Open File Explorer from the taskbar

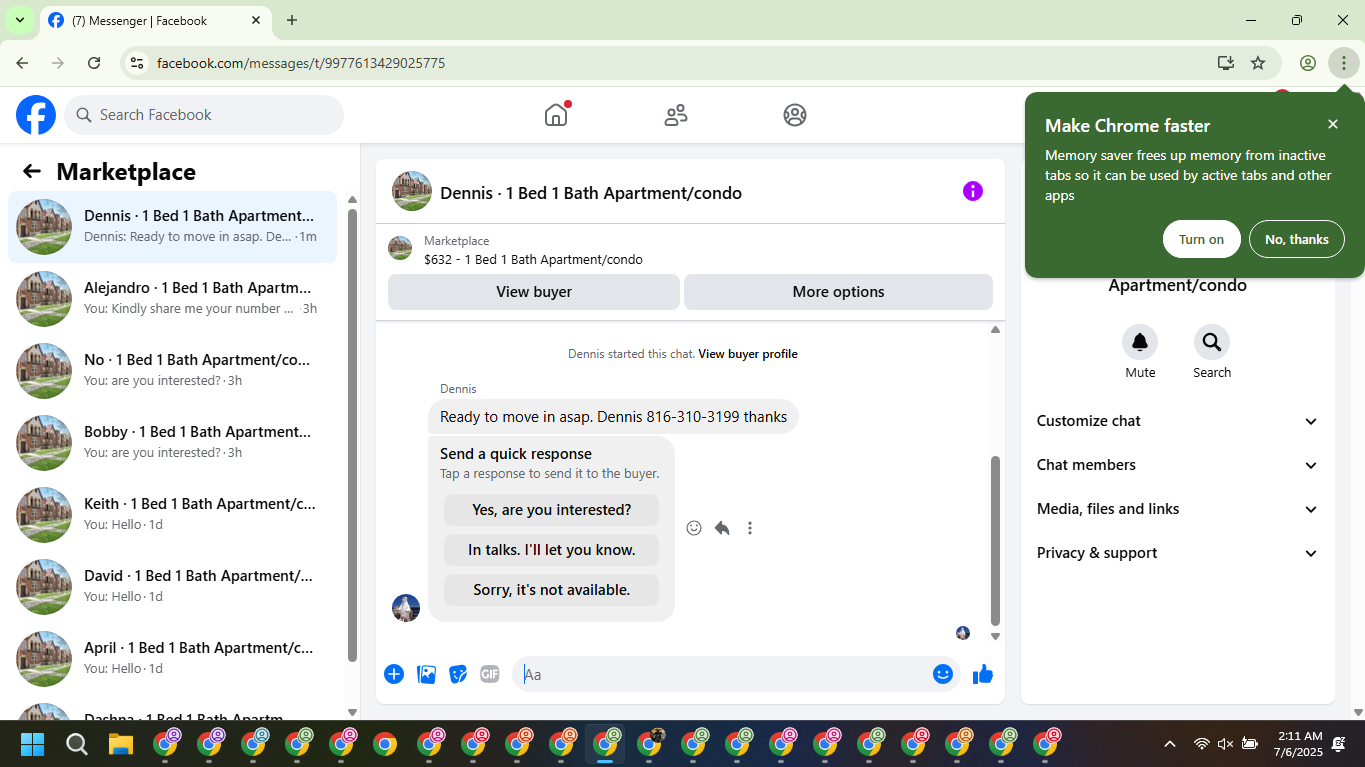point(121,744)
